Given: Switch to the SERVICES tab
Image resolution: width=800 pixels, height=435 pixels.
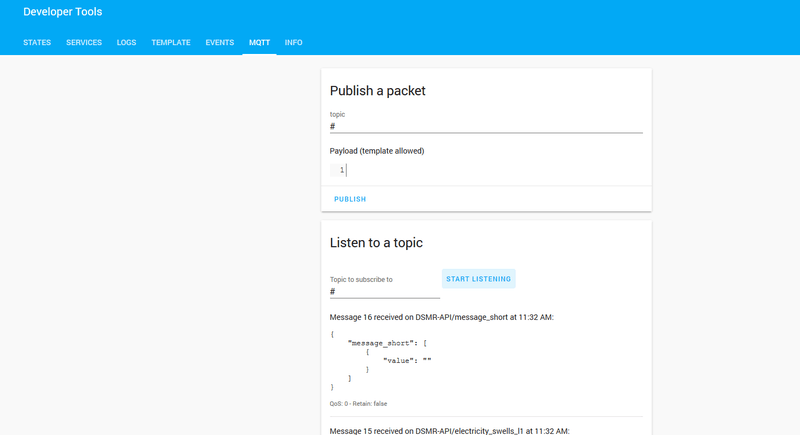Looking at the screenshot, I should pos(84,42).
